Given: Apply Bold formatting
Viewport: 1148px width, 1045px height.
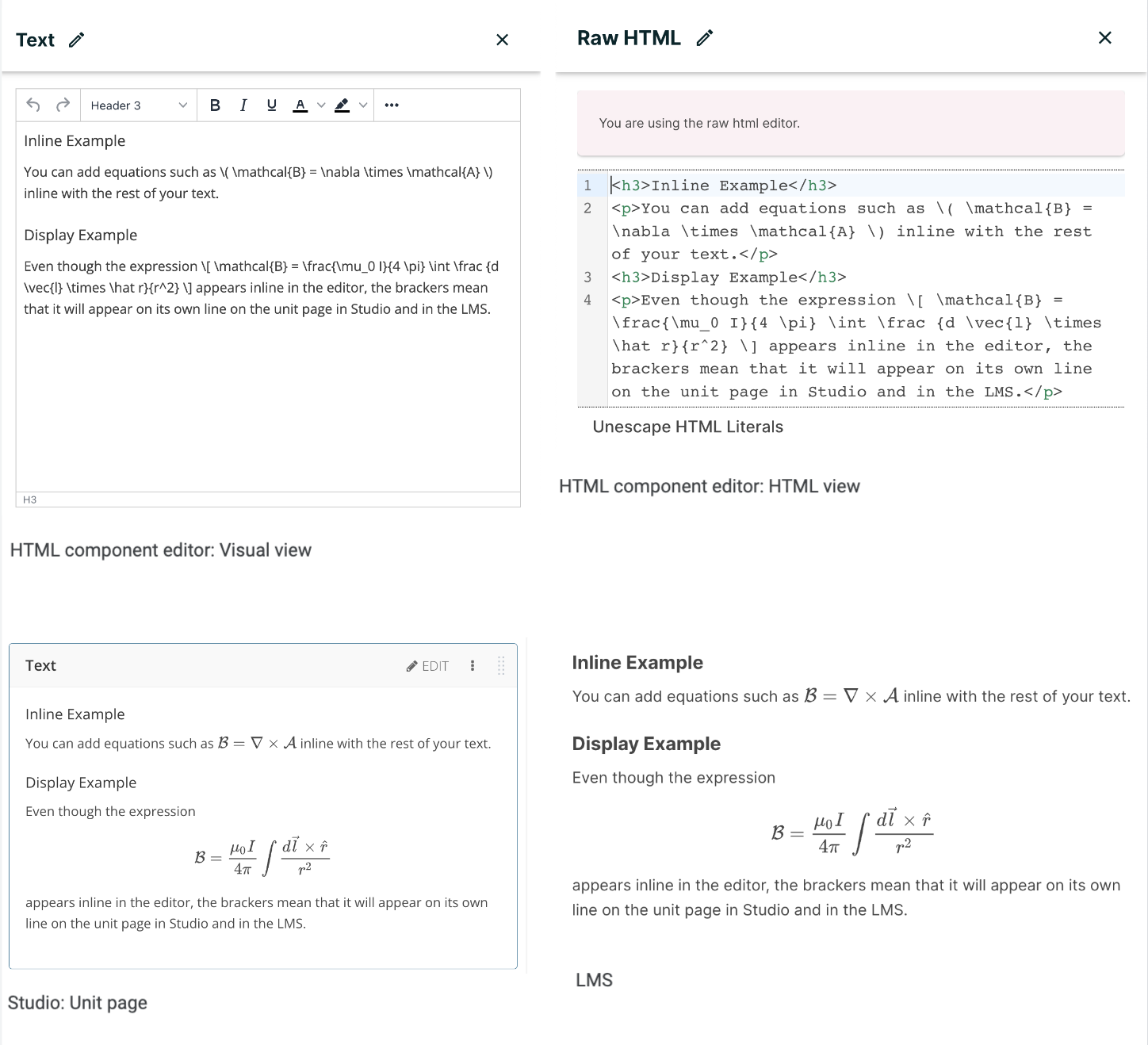Looking at the screenshot, I should coord(214,105).
